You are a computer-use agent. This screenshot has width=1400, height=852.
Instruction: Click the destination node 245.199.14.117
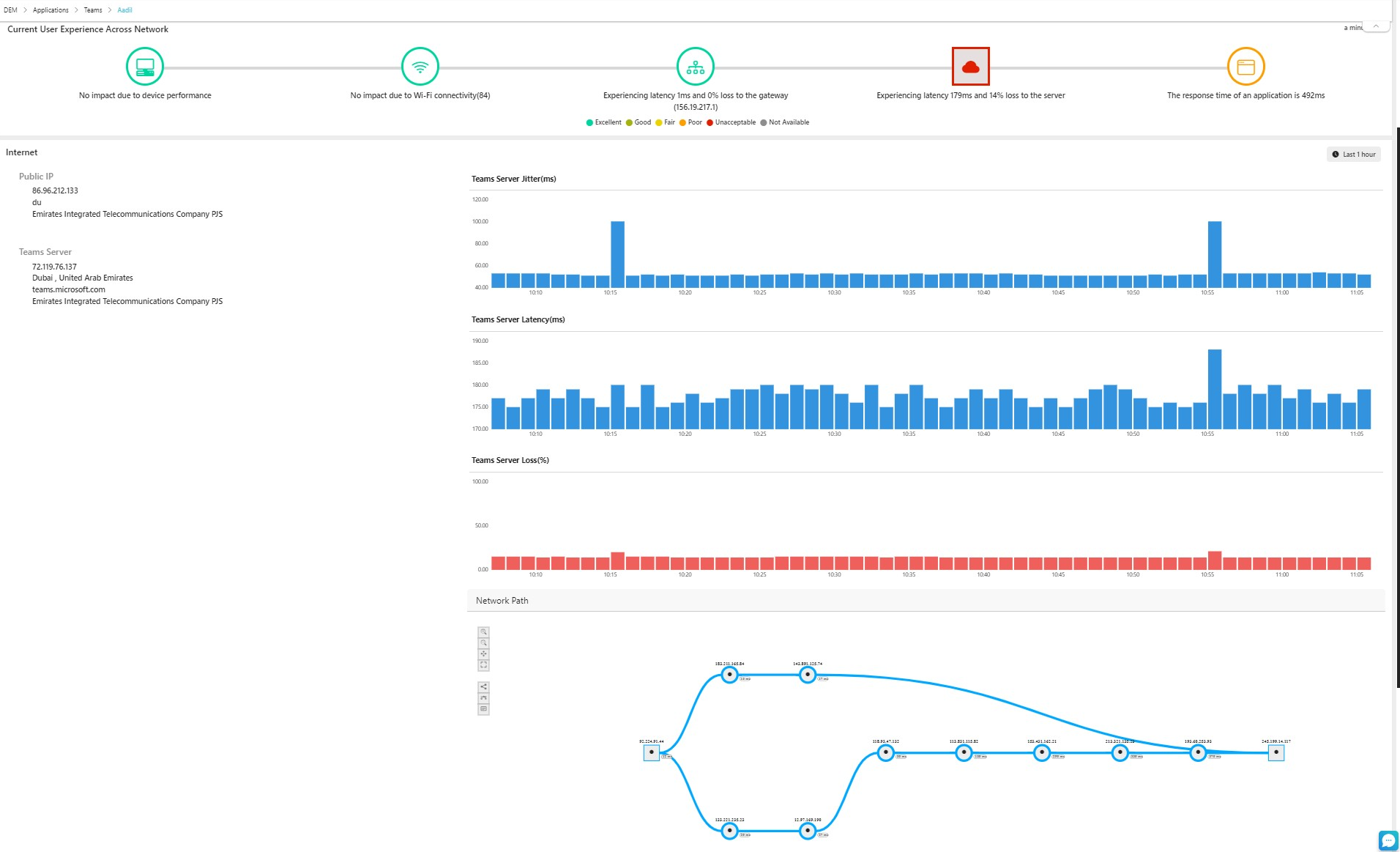tap(1276, 752)
